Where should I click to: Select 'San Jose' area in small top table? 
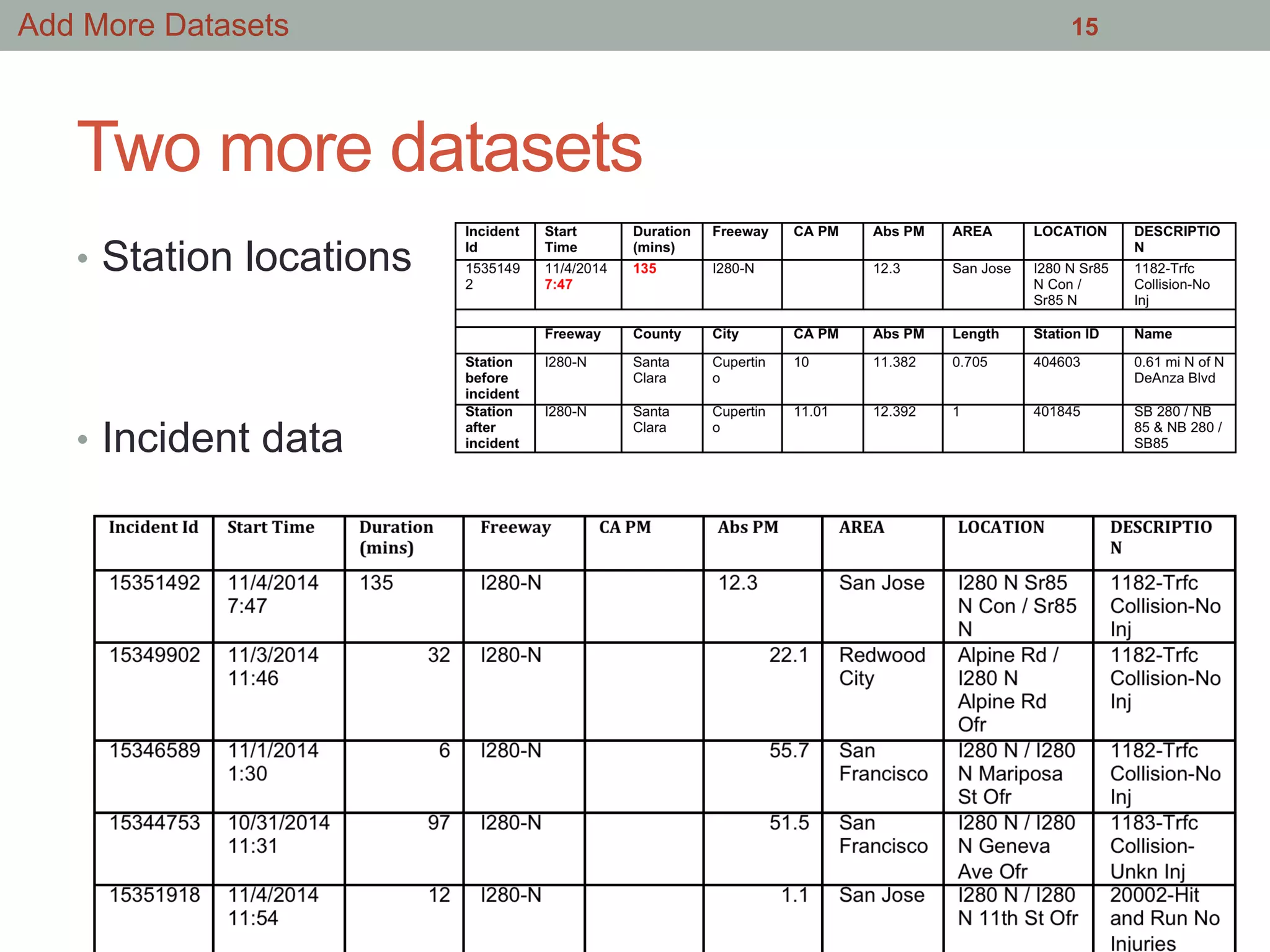(x=982, y=268)
